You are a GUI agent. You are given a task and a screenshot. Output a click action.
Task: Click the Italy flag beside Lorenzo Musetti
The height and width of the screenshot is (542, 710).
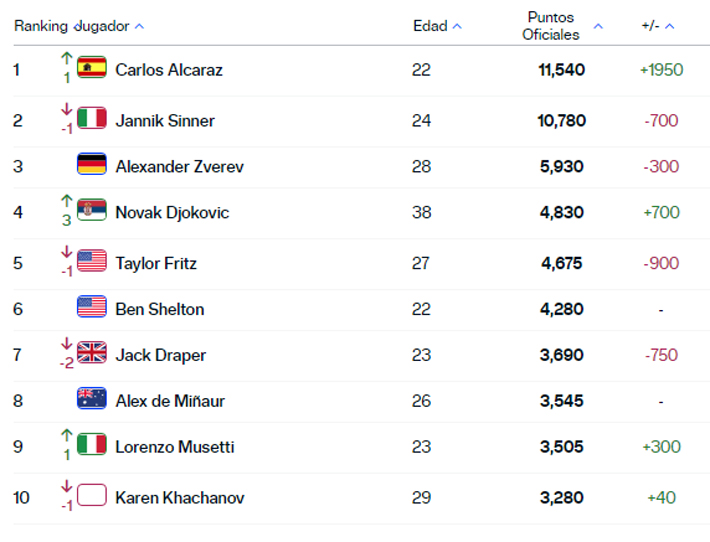click(x=92, y=445)
